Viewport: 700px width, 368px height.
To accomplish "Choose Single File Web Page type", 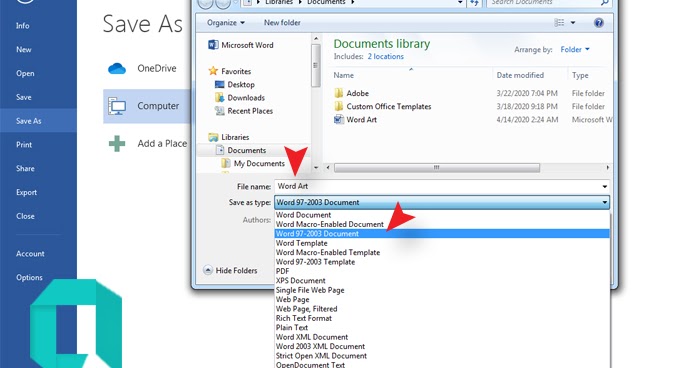I will tap(442, 290).
